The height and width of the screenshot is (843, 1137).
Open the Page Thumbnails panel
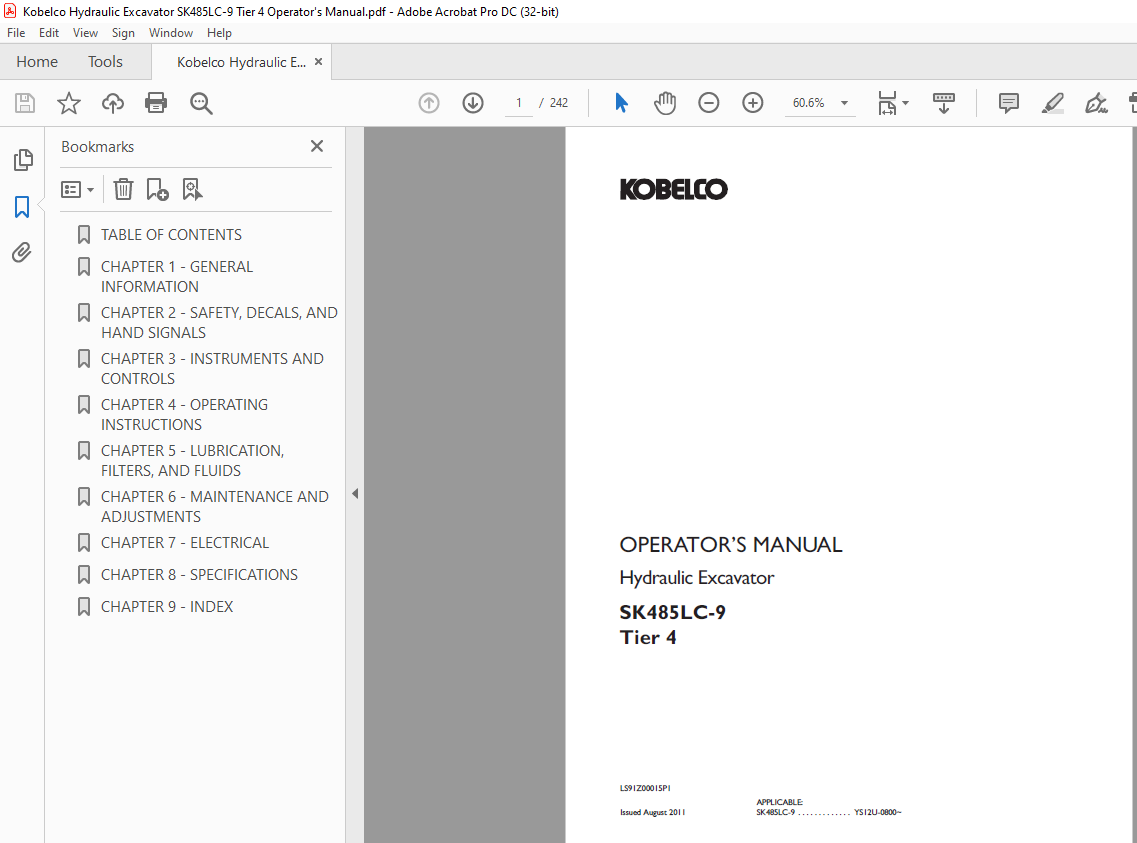(x=23, y=159)
